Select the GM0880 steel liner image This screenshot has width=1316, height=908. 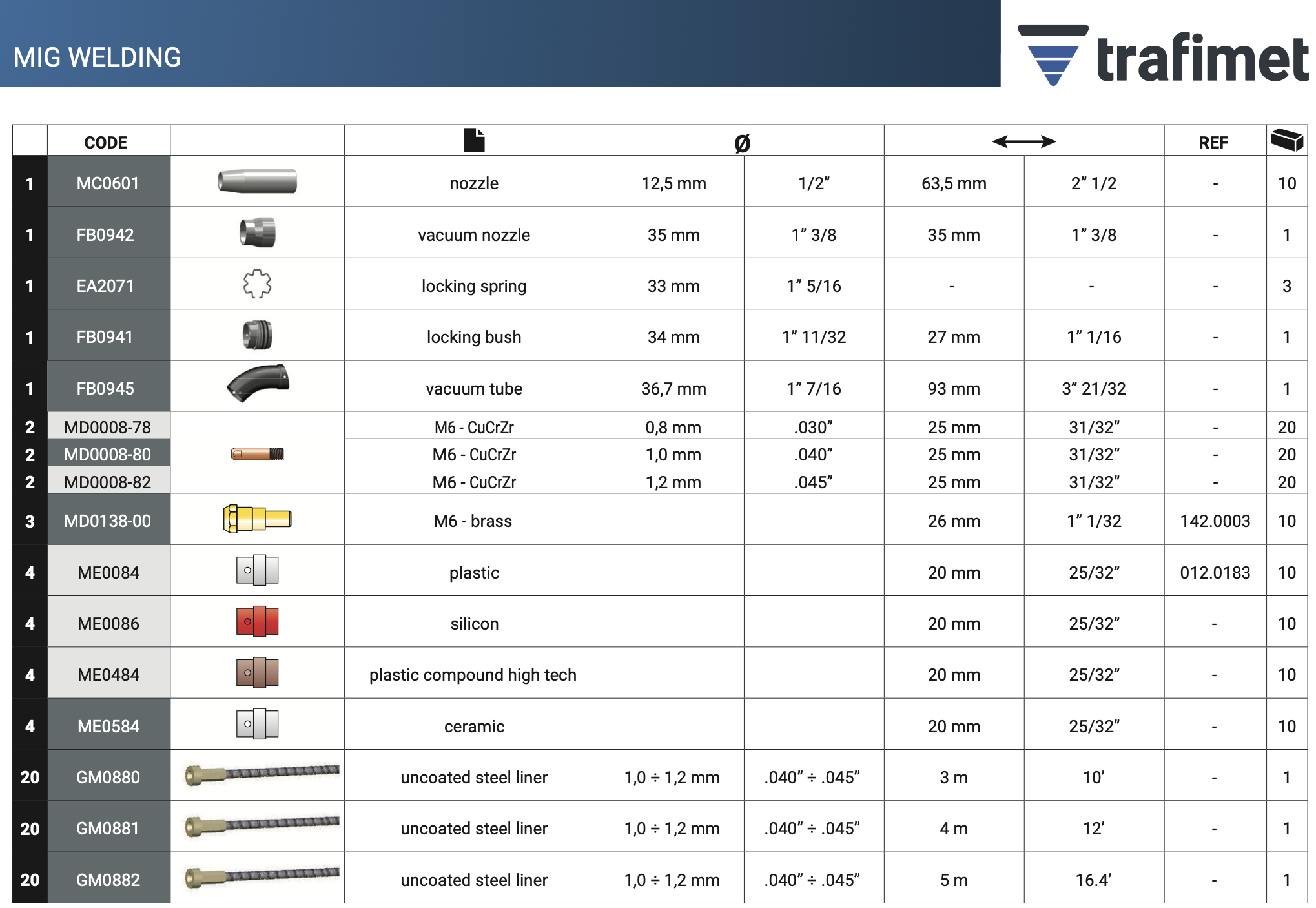click(x=262, y=774)
